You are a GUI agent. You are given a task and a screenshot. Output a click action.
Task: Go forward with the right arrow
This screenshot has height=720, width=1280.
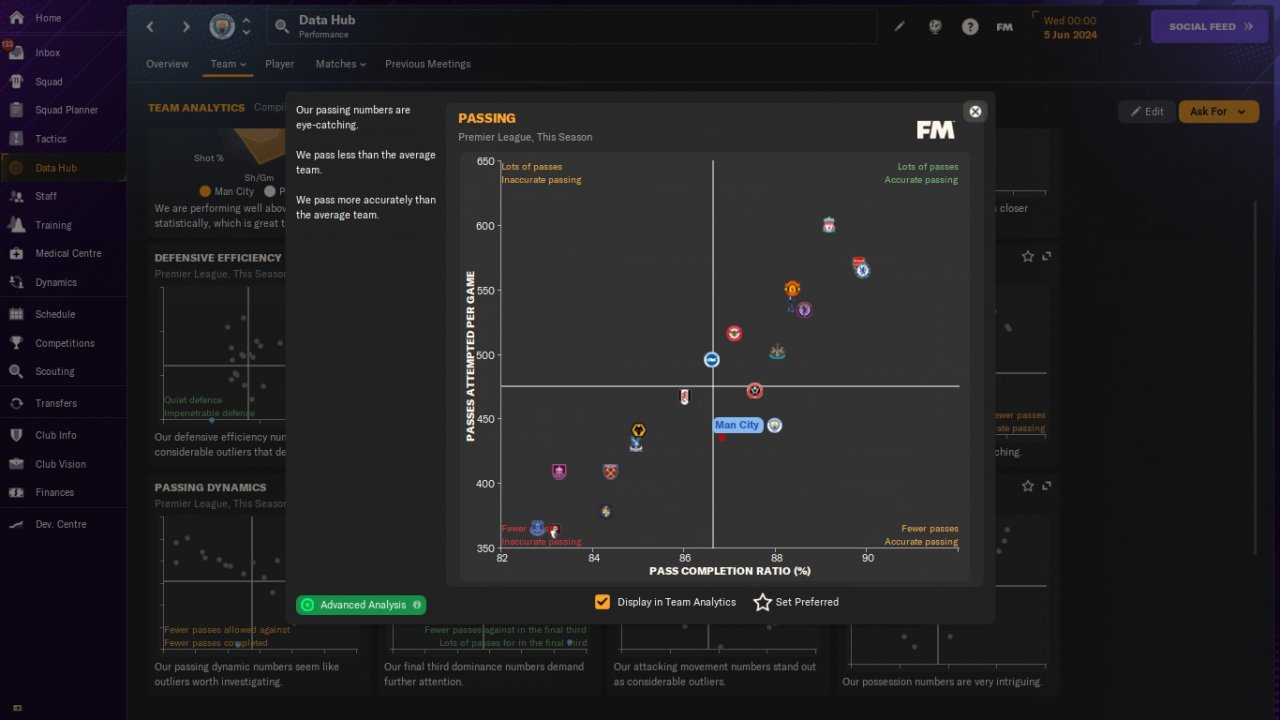pos(186,27)
